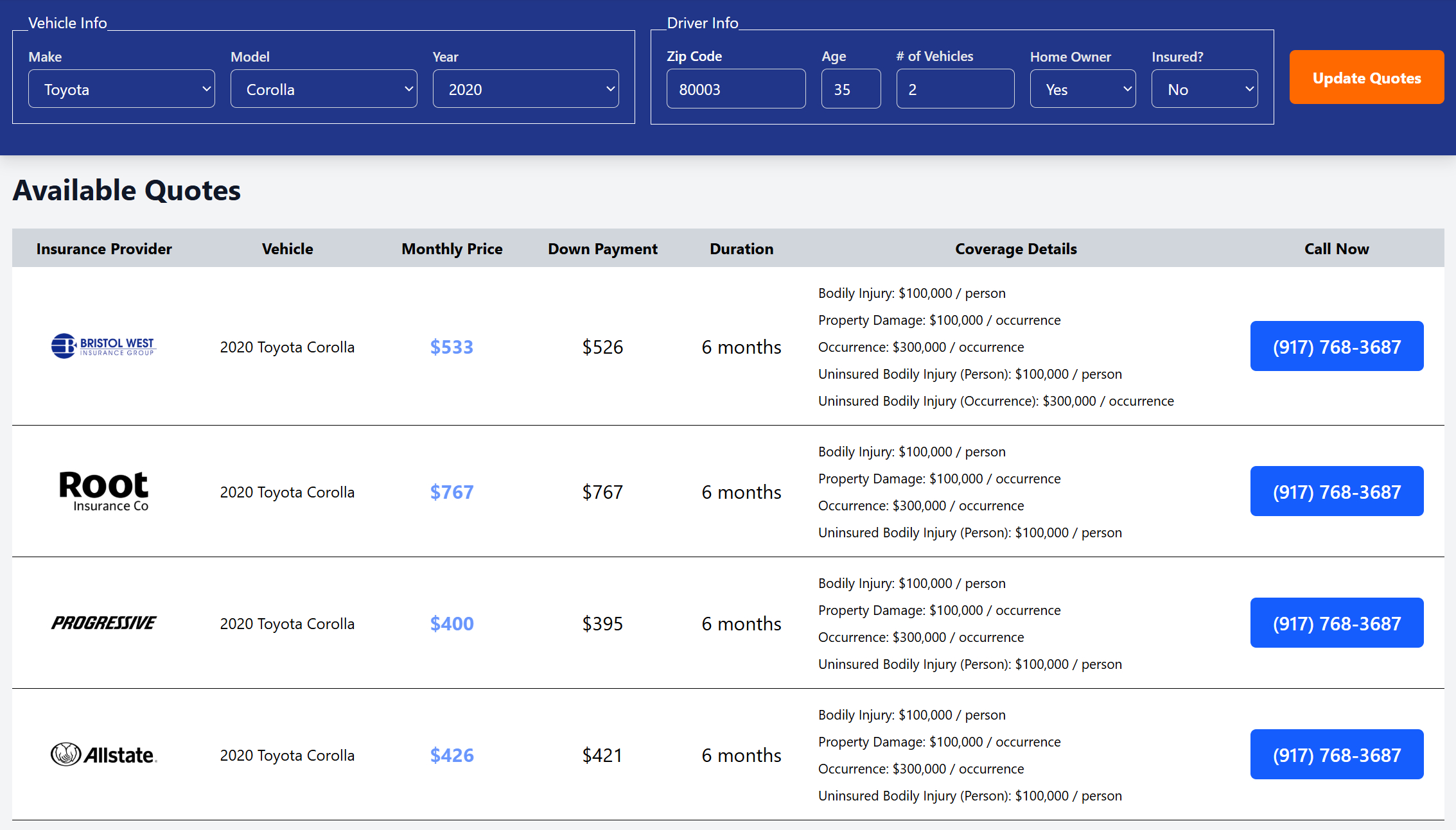1456x830 pixels.
Task: Click 6 months in the Root row
Action: [741, 492]
